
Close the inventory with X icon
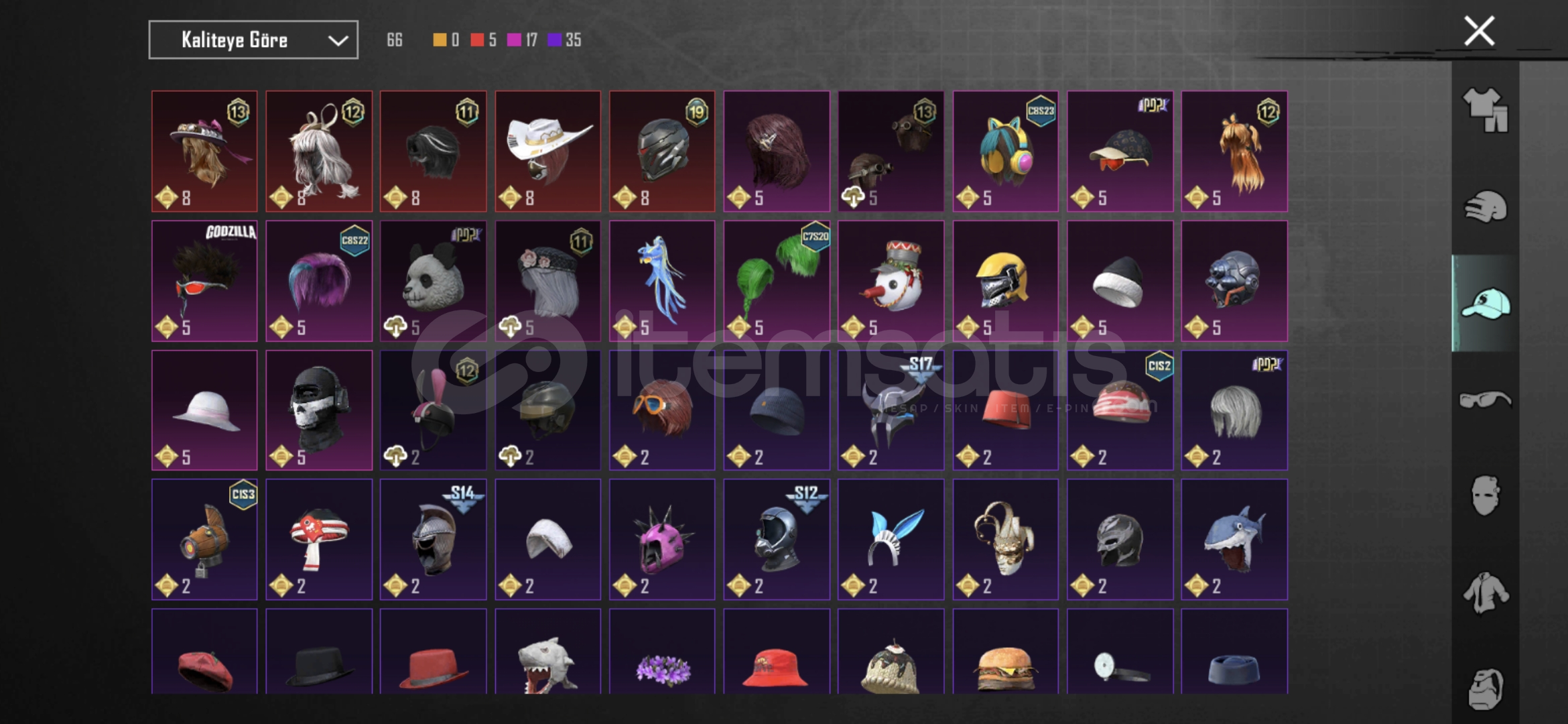1479,31
